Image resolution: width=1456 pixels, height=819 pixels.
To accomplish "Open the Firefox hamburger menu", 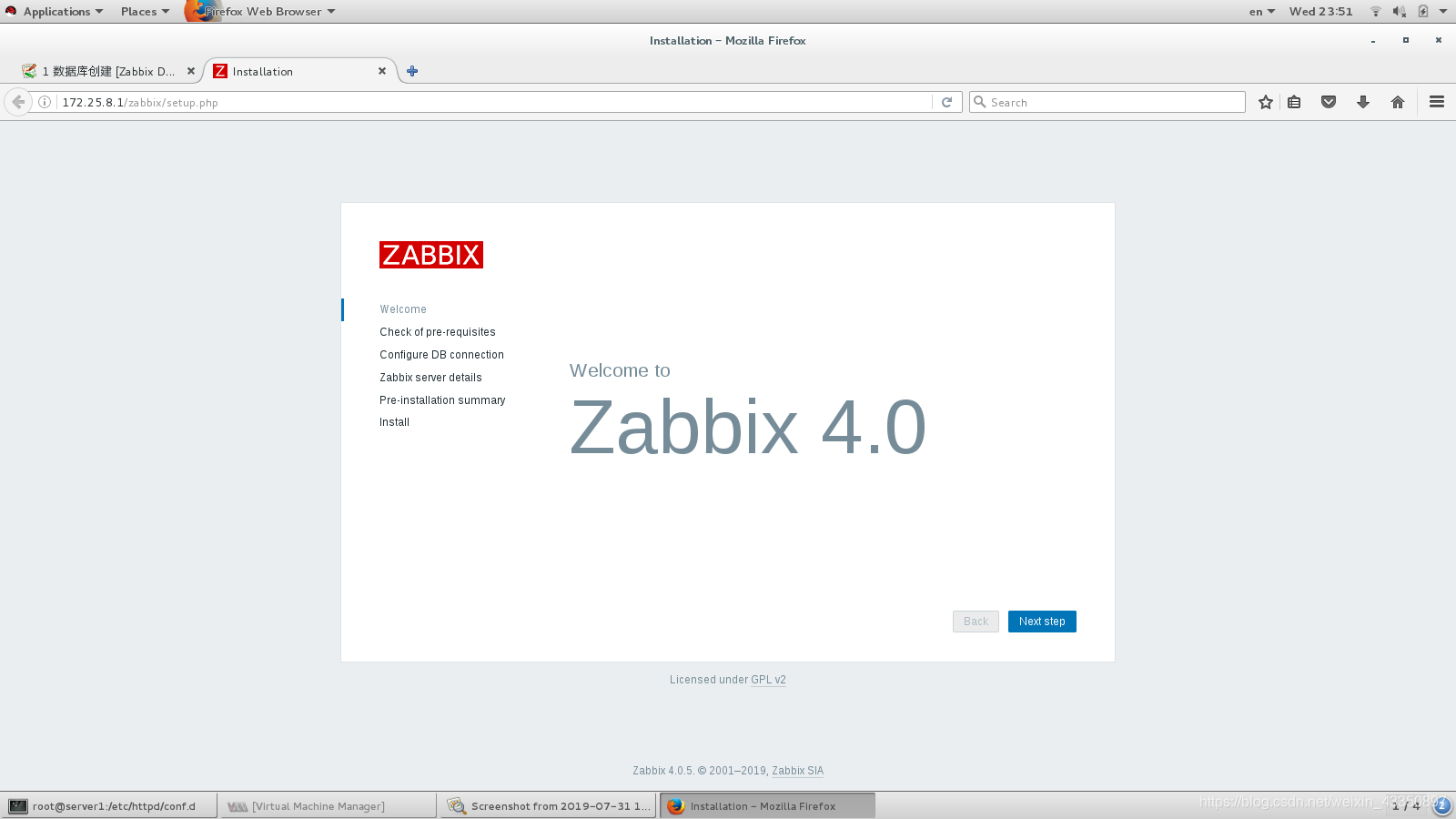I will click(1437, 102).
